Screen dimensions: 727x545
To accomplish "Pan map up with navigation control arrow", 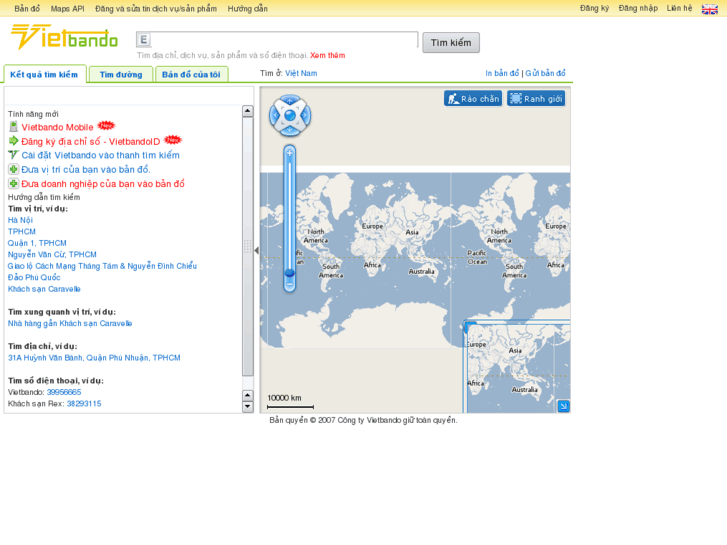I will coord(290,100).
